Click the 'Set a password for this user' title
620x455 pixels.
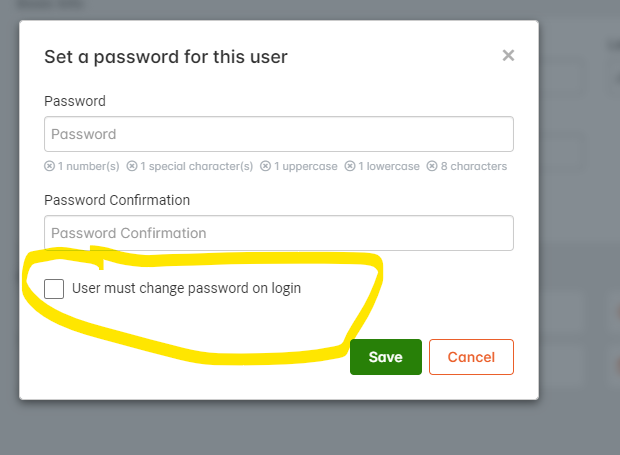[x=166, y=57]
